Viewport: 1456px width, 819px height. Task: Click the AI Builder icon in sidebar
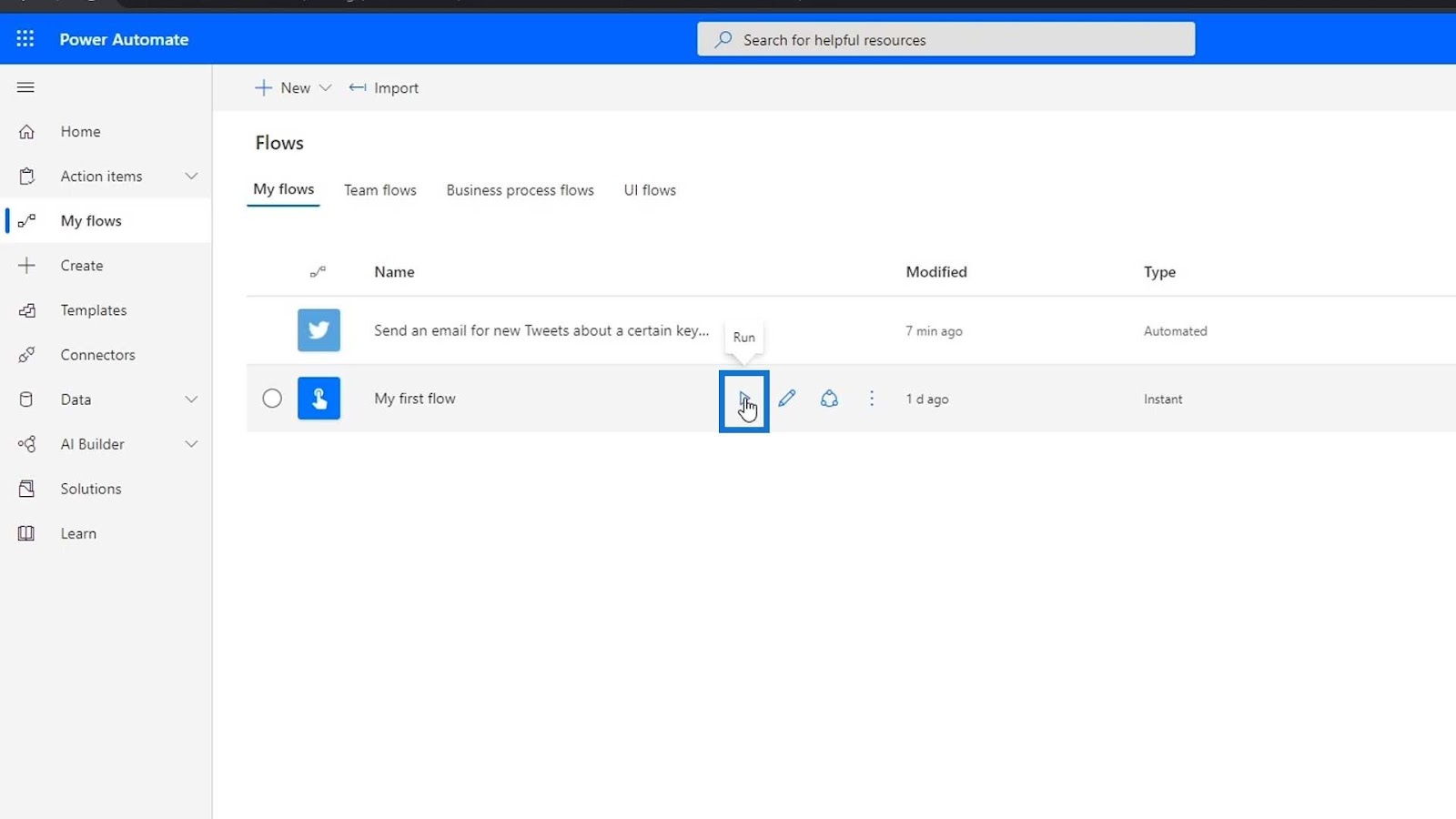[26, 444]
